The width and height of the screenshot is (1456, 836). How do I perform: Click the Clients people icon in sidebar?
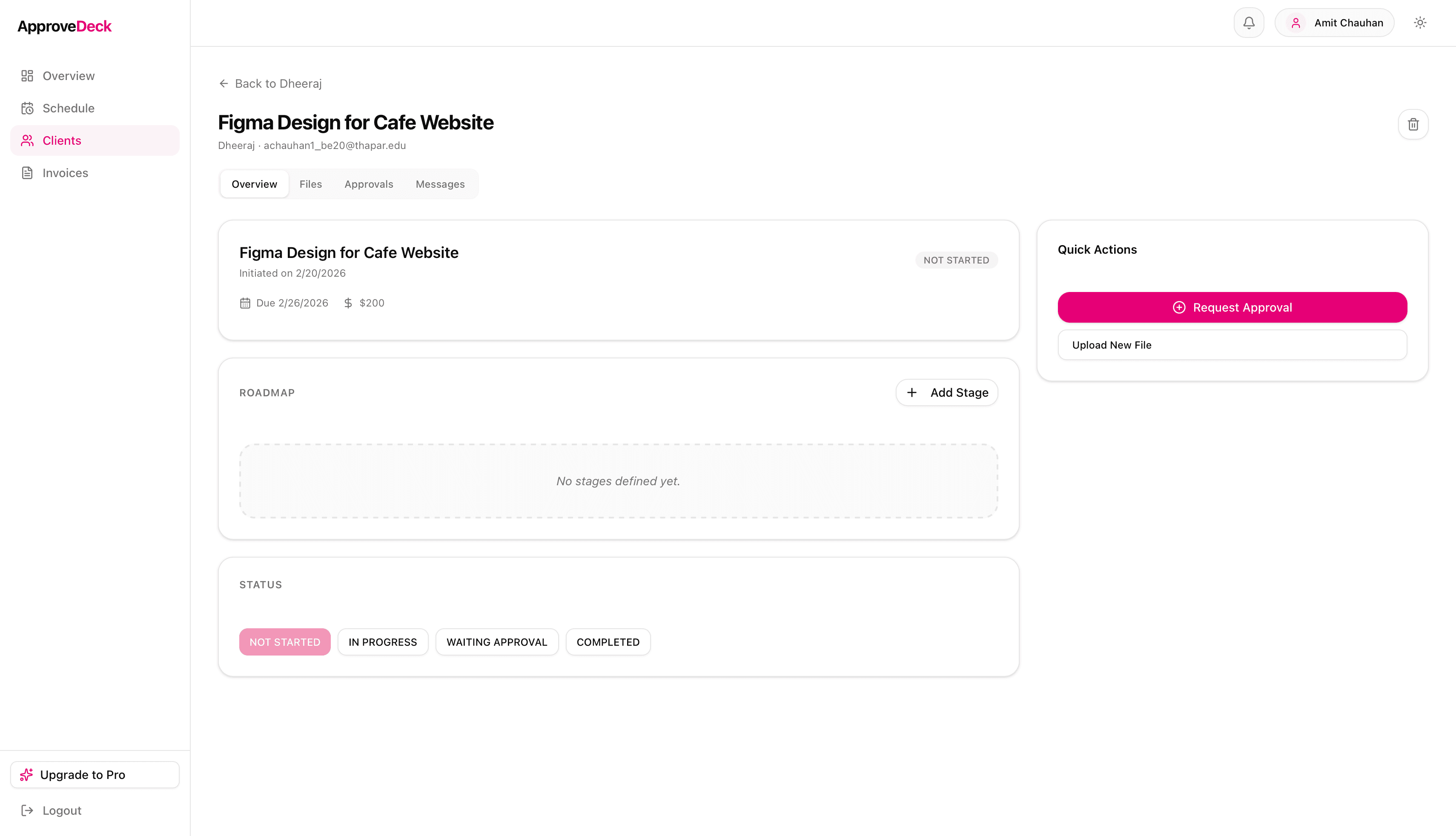[x=27, y=140]
